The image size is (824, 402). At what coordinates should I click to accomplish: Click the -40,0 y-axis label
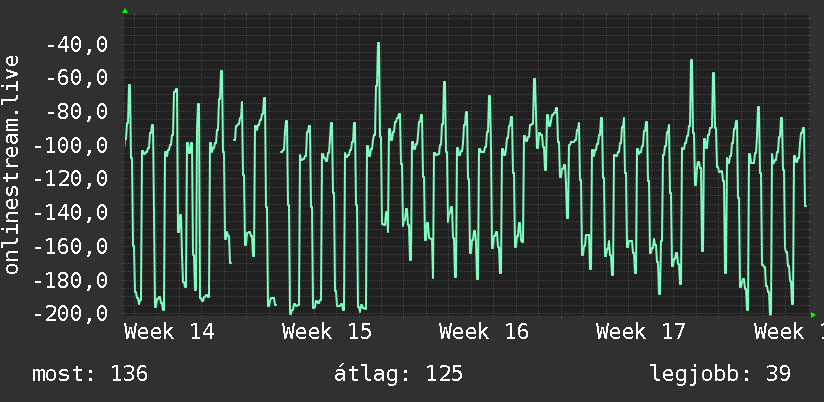click(x=77, y=45)
